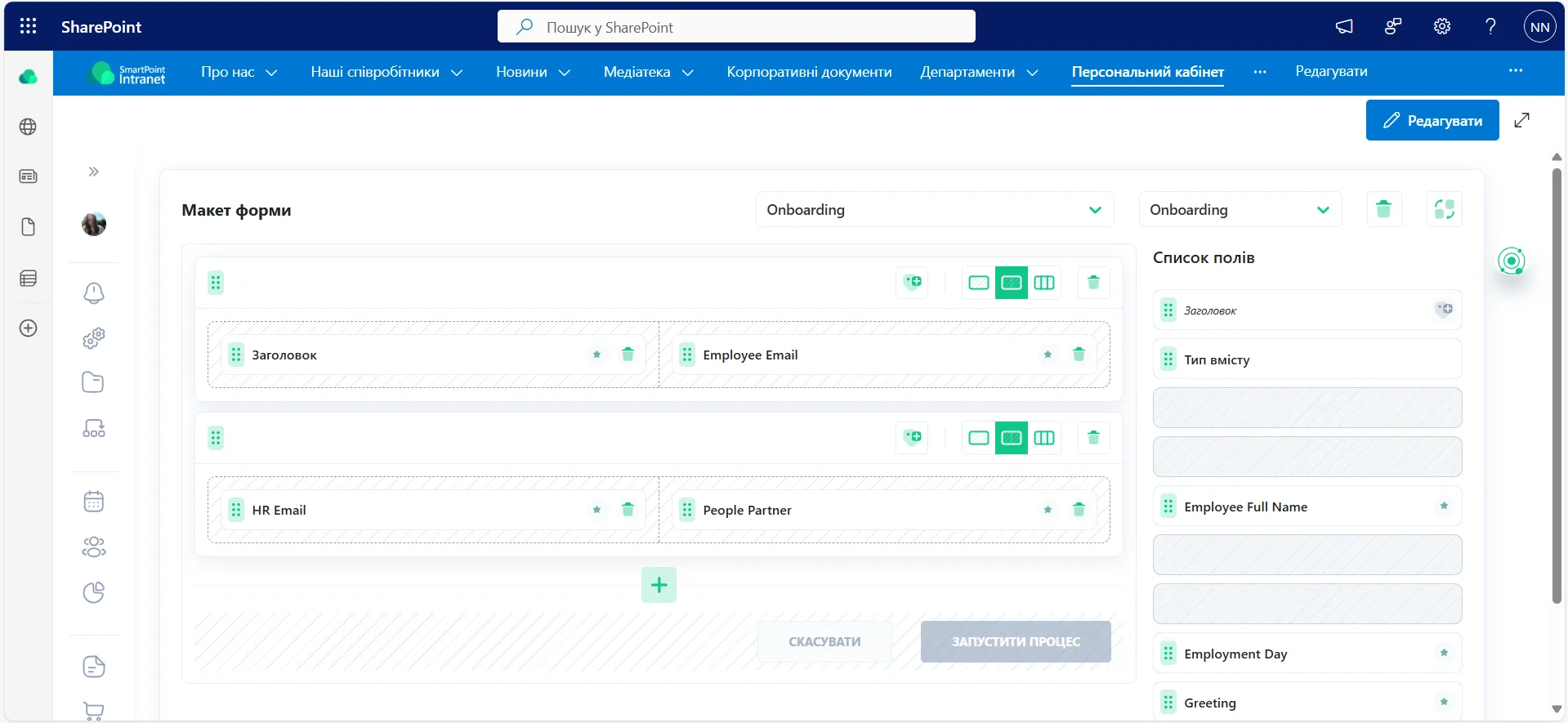The width and height of the screenshot is (1568, 723).
Task: Delete the Employee Email field
Action: coord(1079,355)
